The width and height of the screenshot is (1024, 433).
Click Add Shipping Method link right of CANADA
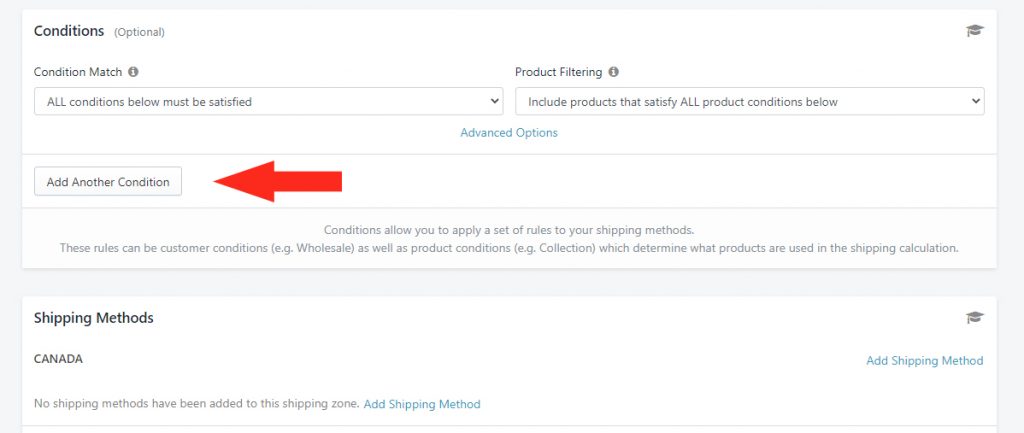pos(925,361)
